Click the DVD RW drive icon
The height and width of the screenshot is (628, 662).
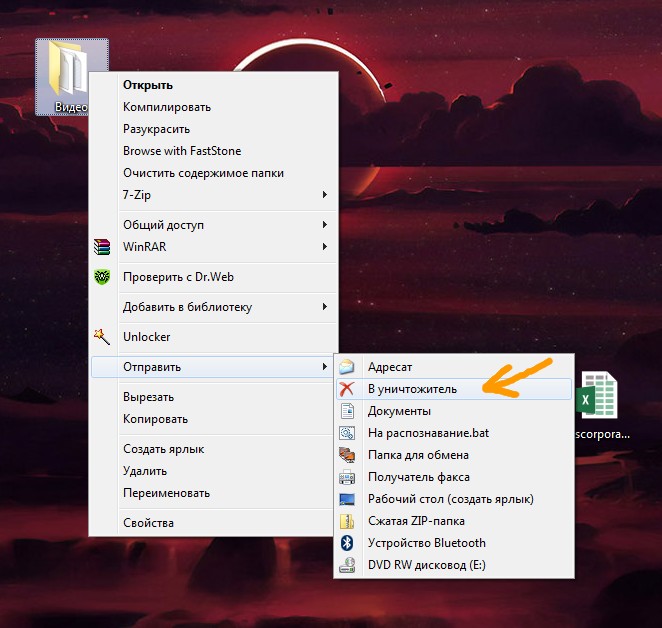(x=347, y=565)
